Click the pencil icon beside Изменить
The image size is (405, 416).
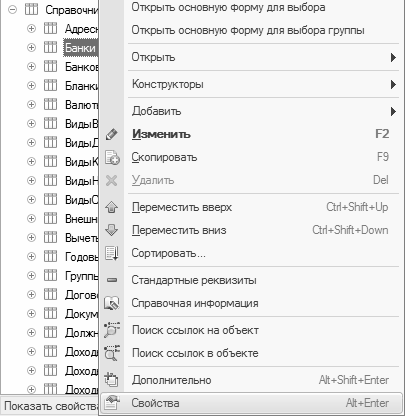112,134
